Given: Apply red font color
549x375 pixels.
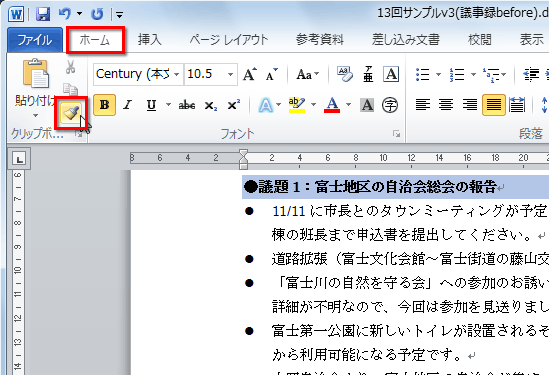Looking at the screenshot, I should [332, 105].
